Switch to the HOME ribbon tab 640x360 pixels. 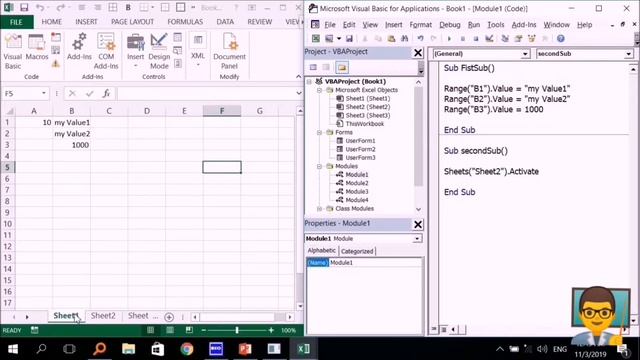[51, 22]
